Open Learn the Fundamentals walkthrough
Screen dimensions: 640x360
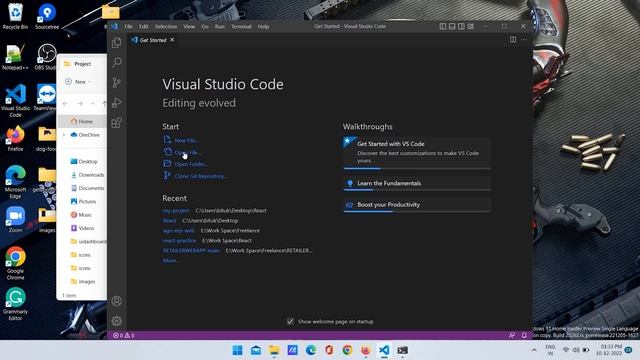417,183
